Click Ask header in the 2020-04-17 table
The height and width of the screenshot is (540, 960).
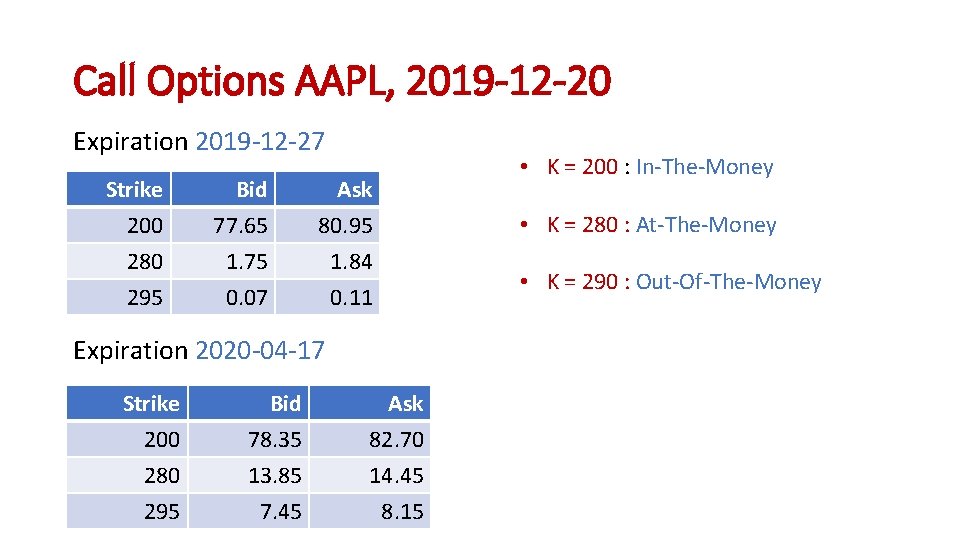tap(405, 403)
